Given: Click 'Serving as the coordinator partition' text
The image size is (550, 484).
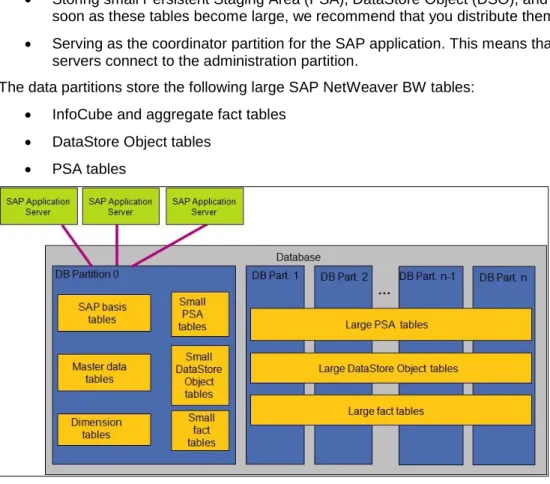Looking at the screenshot, I should pos(301,44).
